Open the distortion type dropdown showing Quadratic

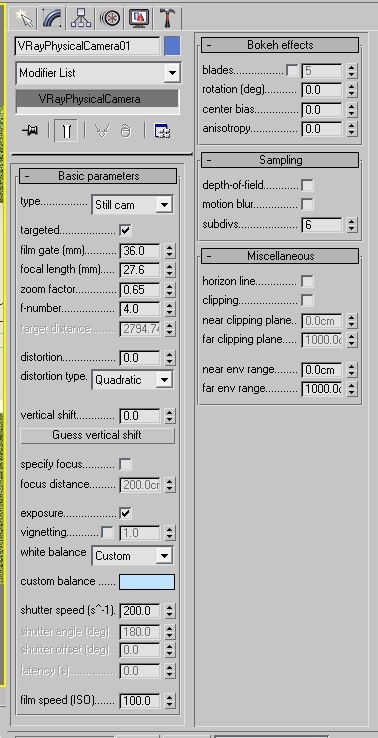pos(132,380)
